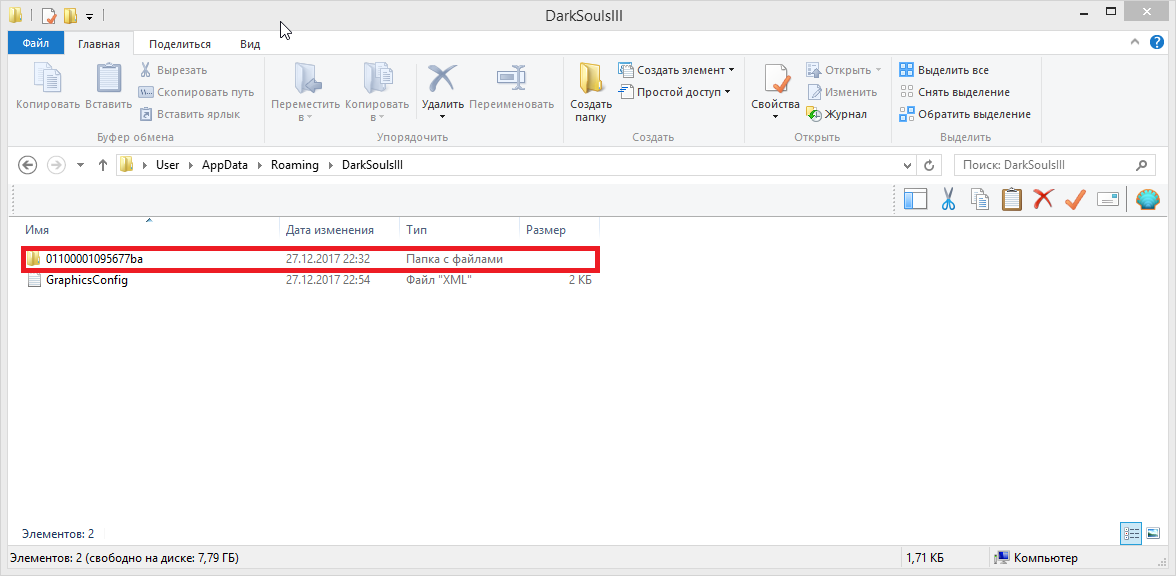Screen dimensions: 1176x576
Task: Open the Help question mark icon
Action: coord(1156,43)
